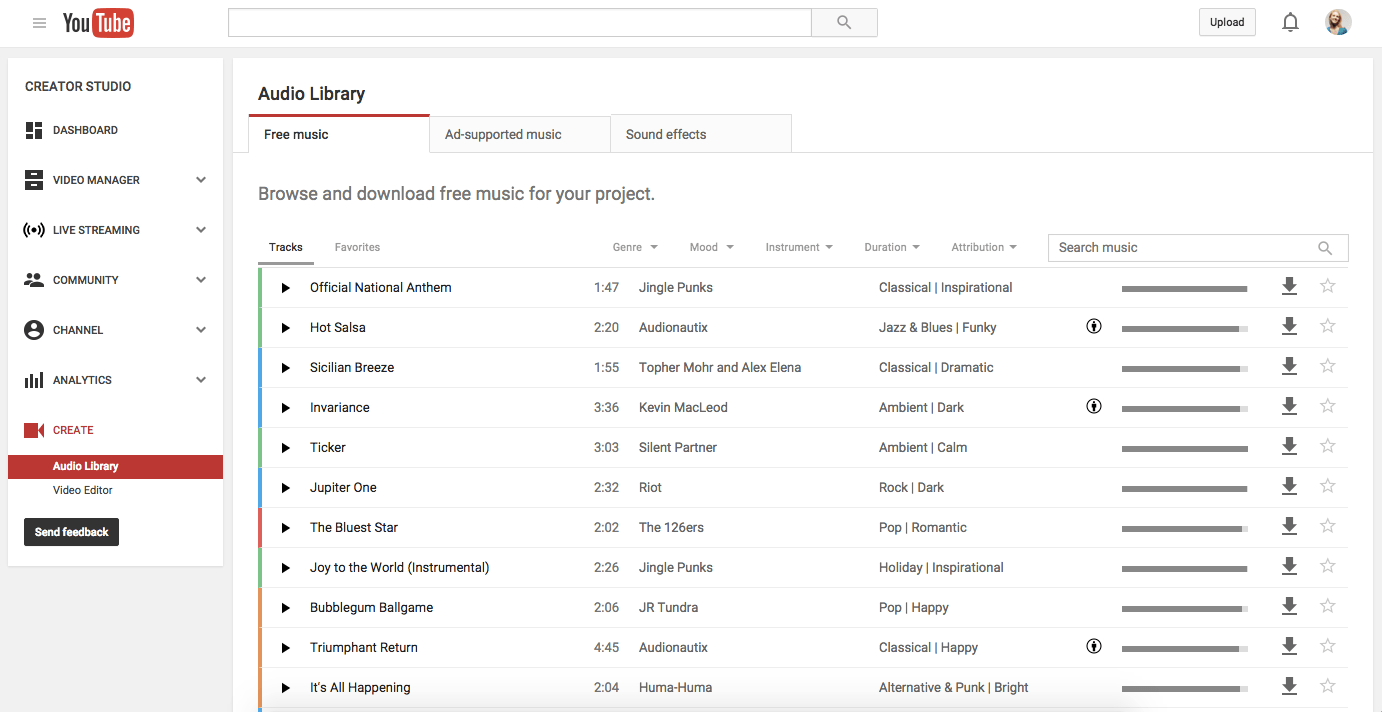The width and height of the screenshot is (1382, 712).
Task: Click the YouTube logo
Action: click(x=98, y=23)
